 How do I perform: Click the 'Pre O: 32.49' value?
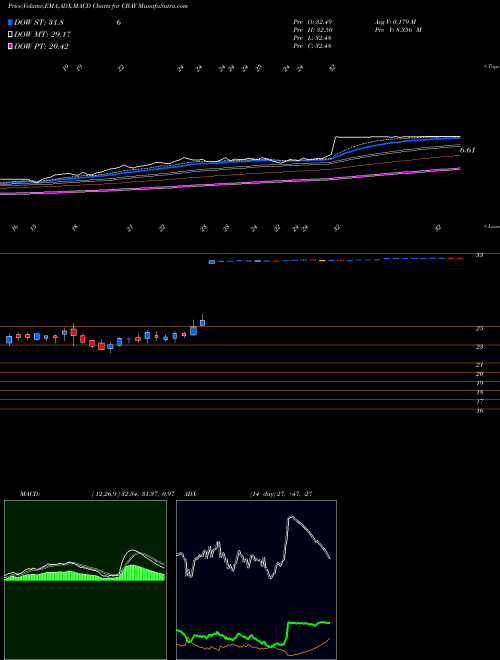pos(313,22)
